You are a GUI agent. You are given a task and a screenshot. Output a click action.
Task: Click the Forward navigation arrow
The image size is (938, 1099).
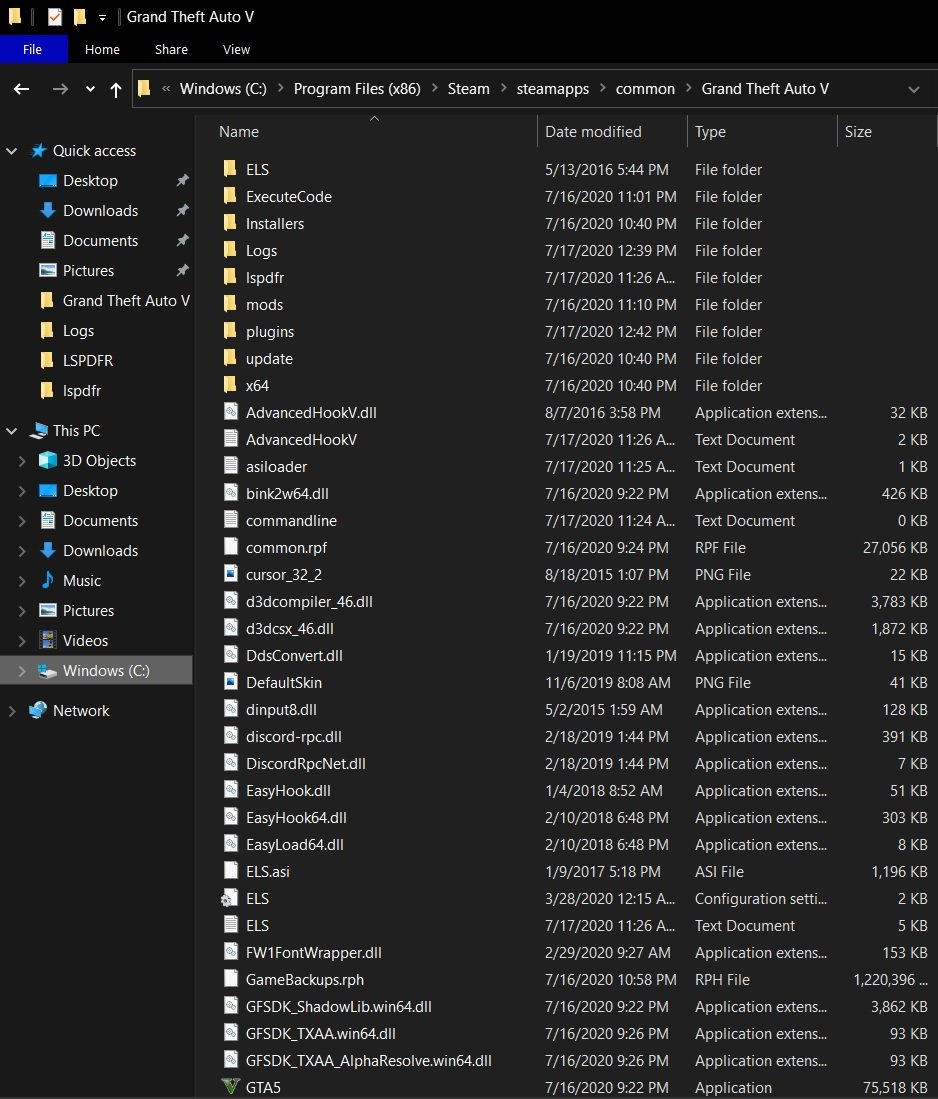click(x=60, y=89)
